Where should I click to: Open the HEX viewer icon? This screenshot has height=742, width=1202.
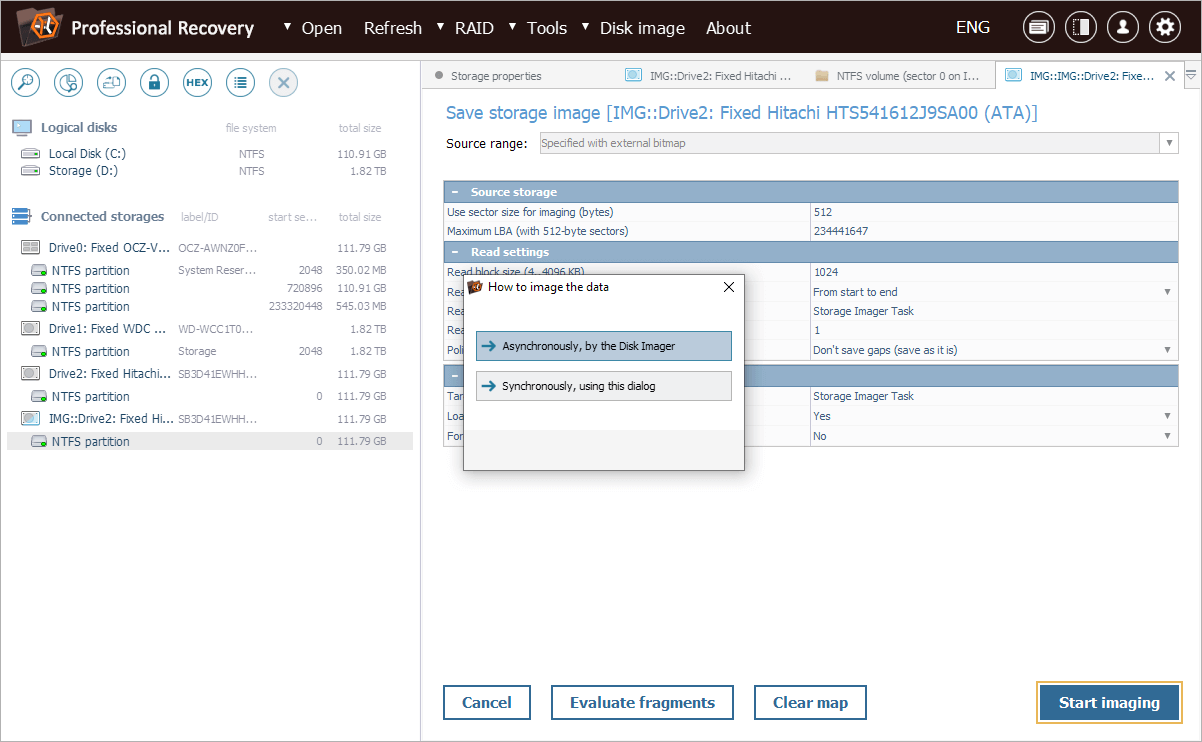coord(197,83)
